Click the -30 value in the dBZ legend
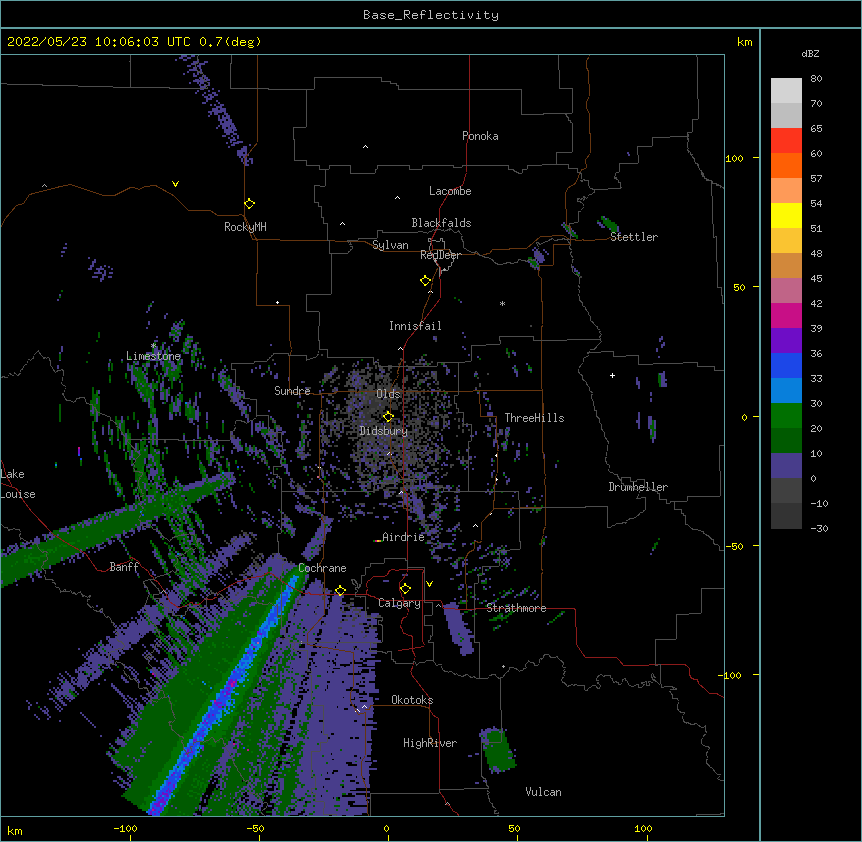862x842 pixels. 819,529
